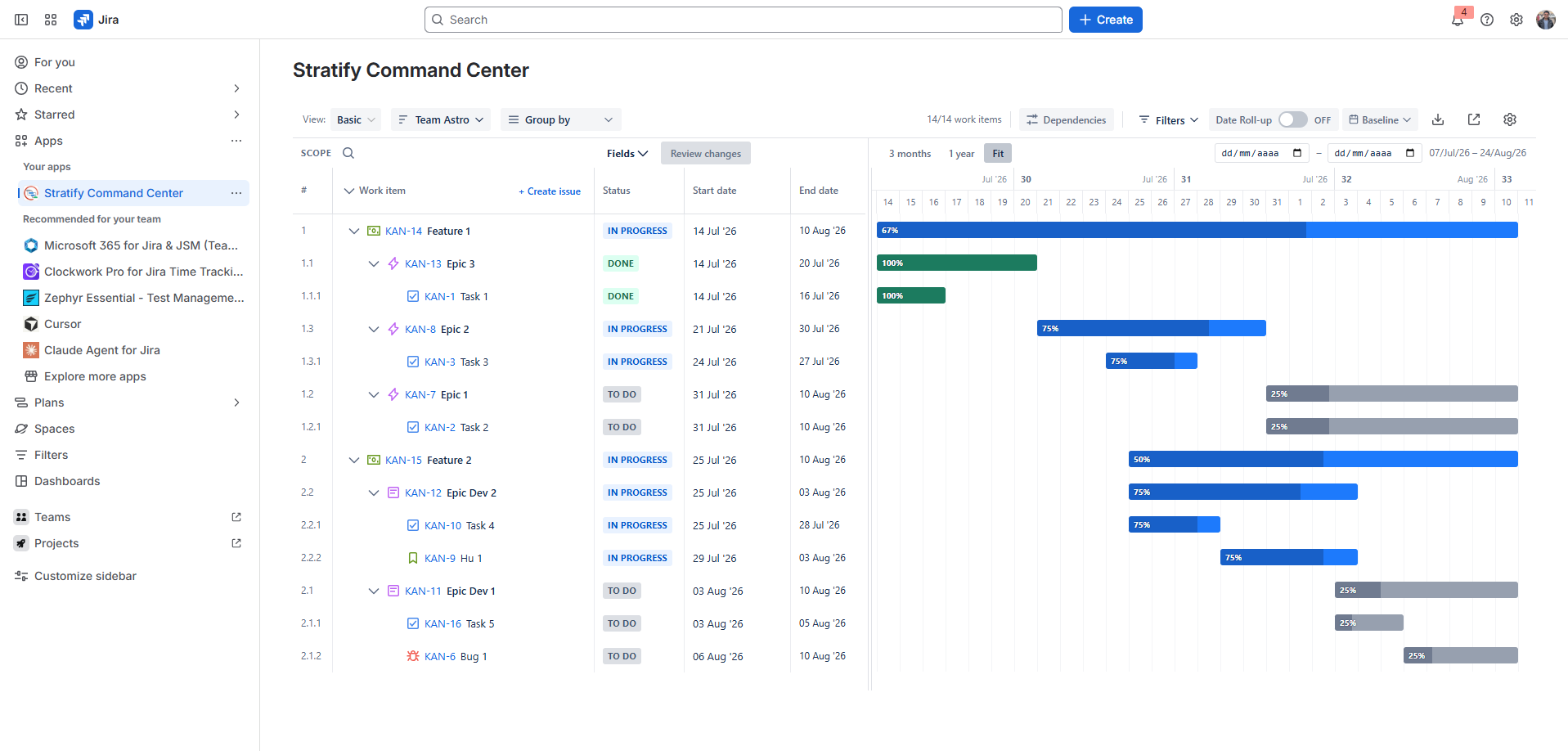Image resolution: width=1568 pixels, height=751 pixels.
Task: Open the Group by dropdown
Action: point(561,119)
